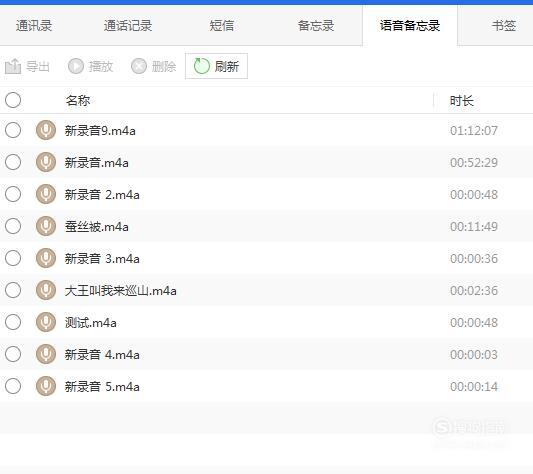Click the 时长 column header
533x474 pixels.
(462, 101)
